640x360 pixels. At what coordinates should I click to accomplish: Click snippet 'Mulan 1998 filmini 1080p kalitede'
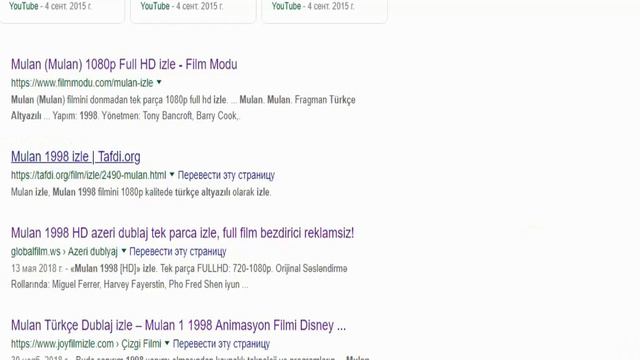pyautogui.click(x=141, y=192)
